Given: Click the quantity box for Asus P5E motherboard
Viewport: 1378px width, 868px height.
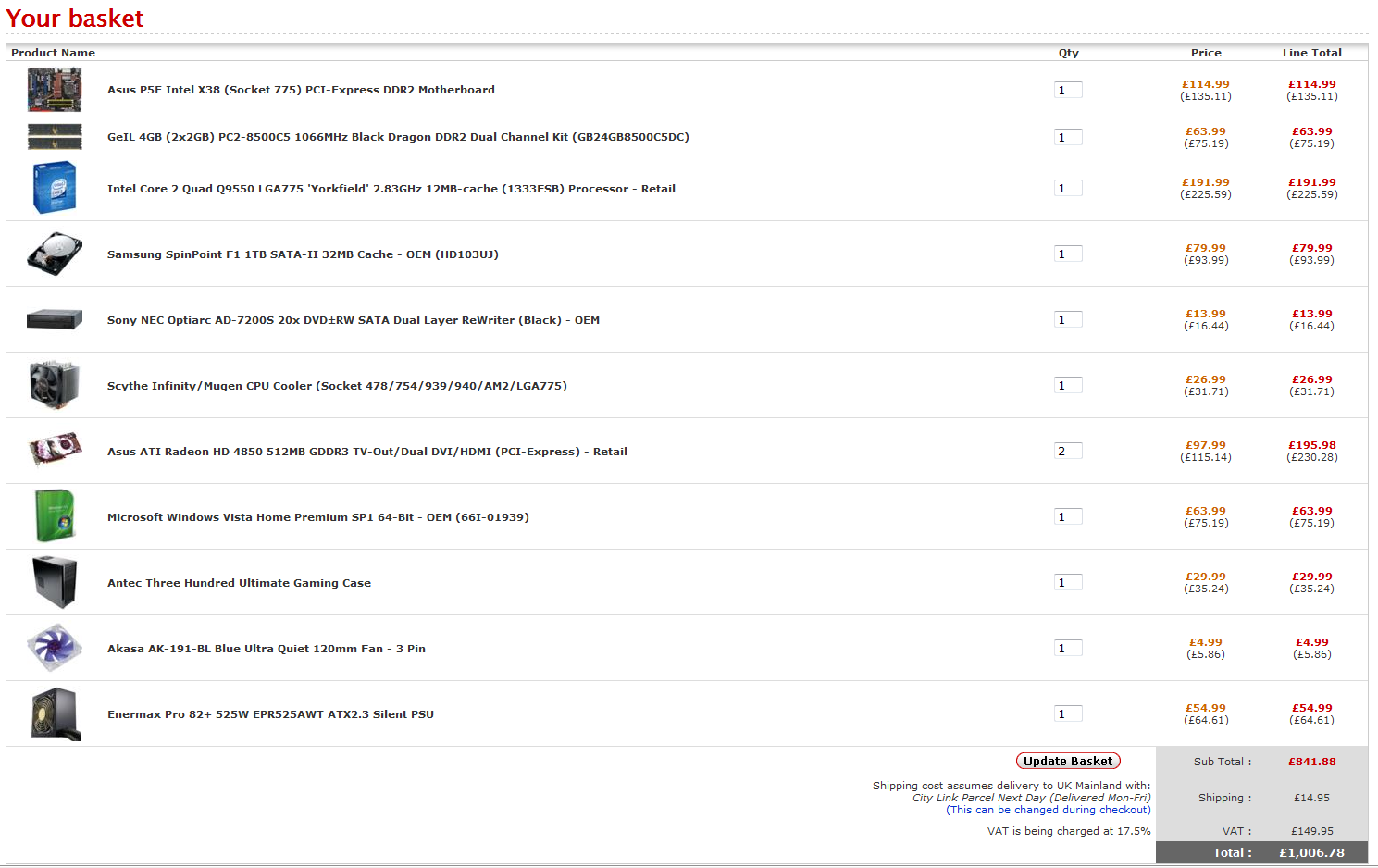Looking at the screenshot, I should (1068, 91).
